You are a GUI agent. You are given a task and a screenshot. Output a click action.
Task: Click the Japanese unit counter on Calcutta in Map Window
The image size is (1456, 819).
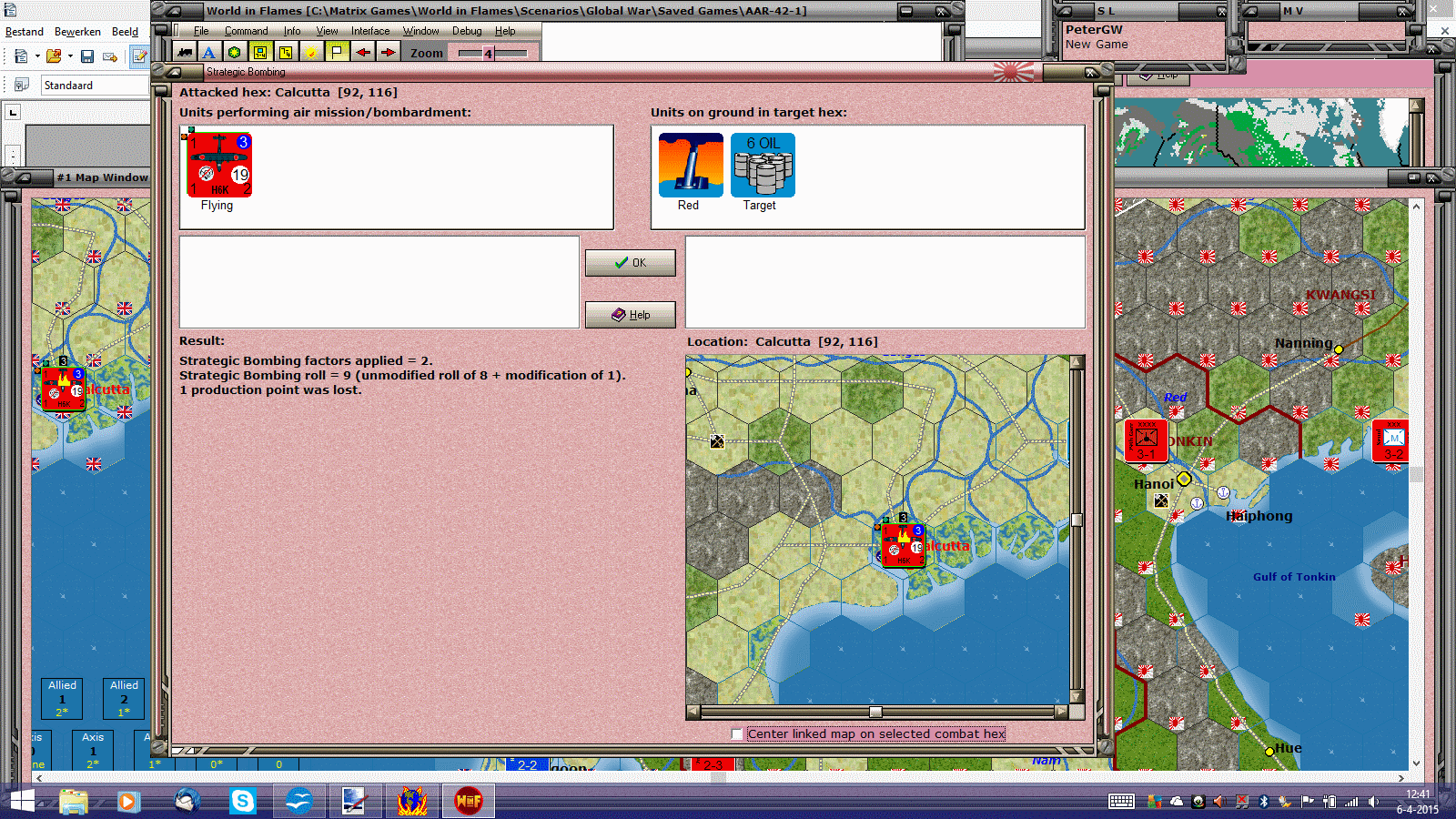(x=64, y=389)
